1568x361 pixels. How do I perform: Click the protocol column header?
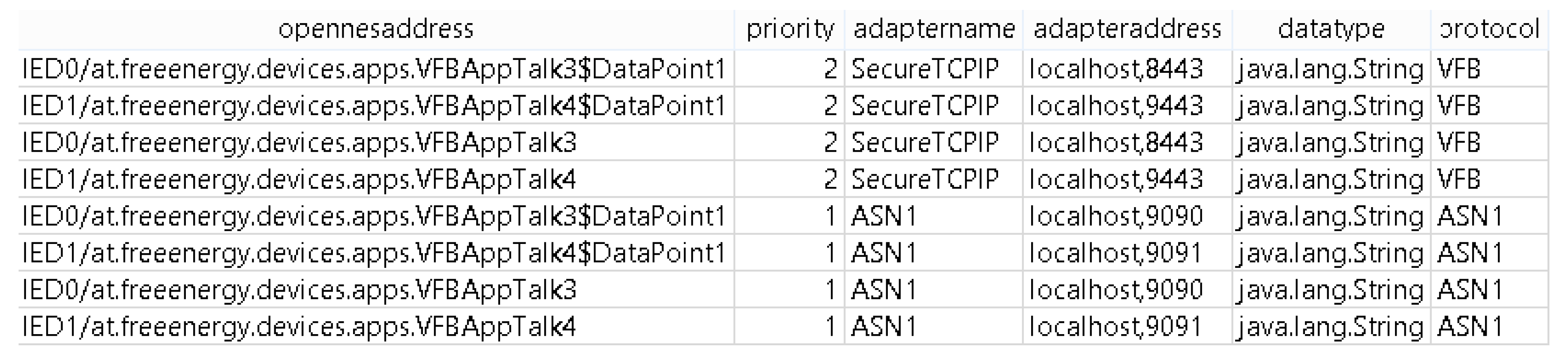pos(1489,29)
